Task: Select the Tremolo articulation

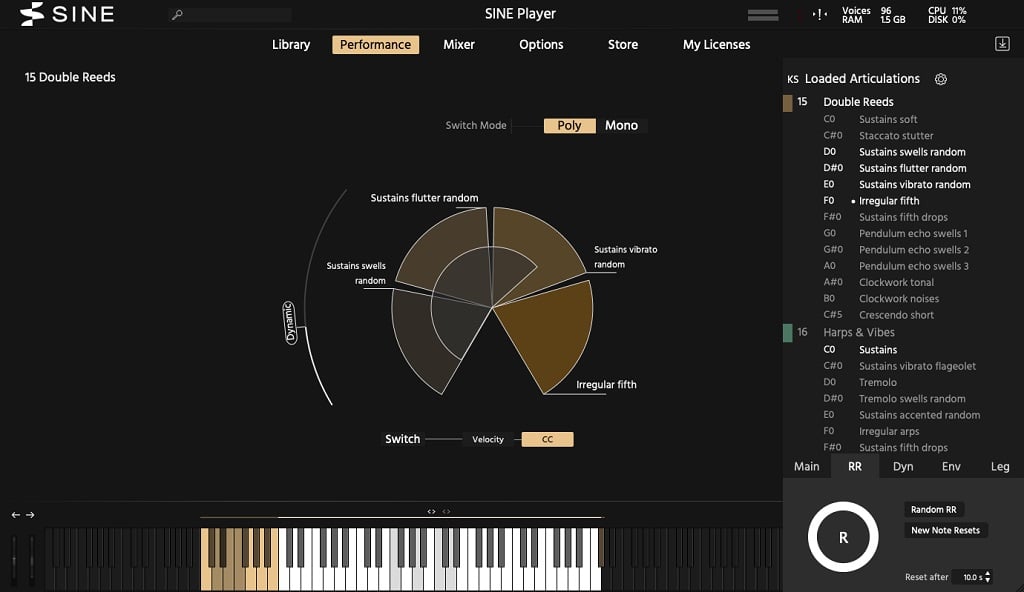Action: pyautogui.click(x=878, y=383)
